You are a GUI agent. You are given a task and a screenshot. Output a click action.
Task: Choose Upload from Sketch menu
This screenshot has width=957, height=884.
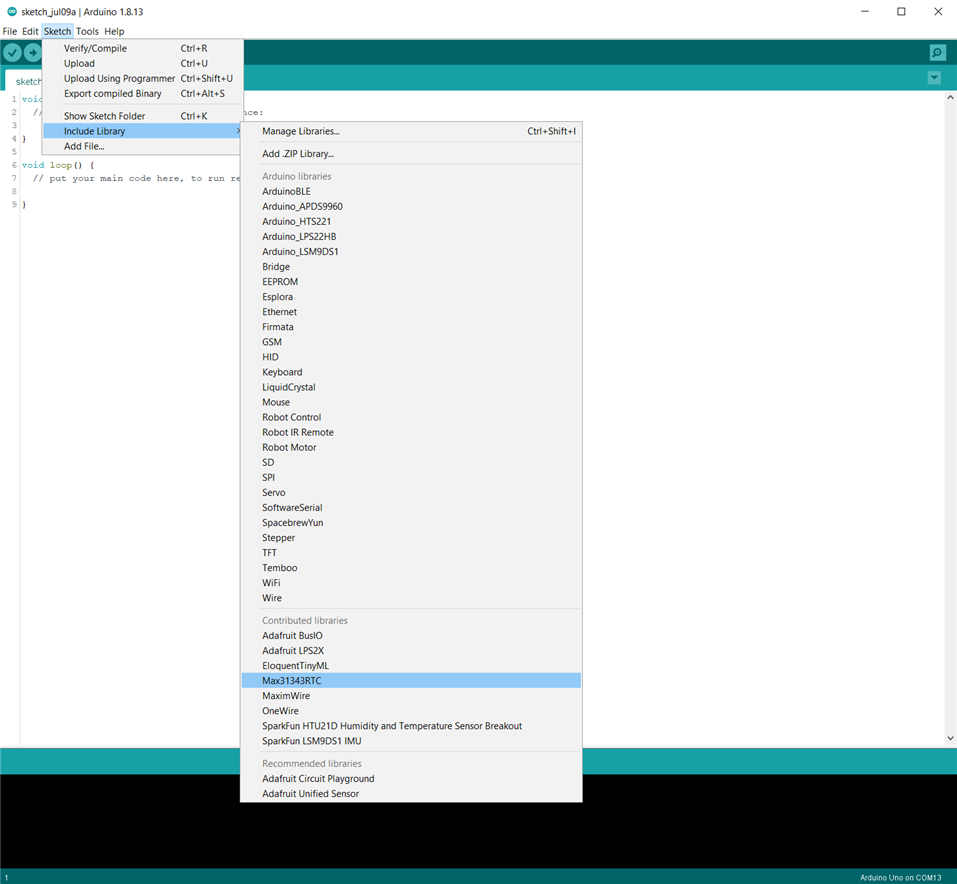143,63
